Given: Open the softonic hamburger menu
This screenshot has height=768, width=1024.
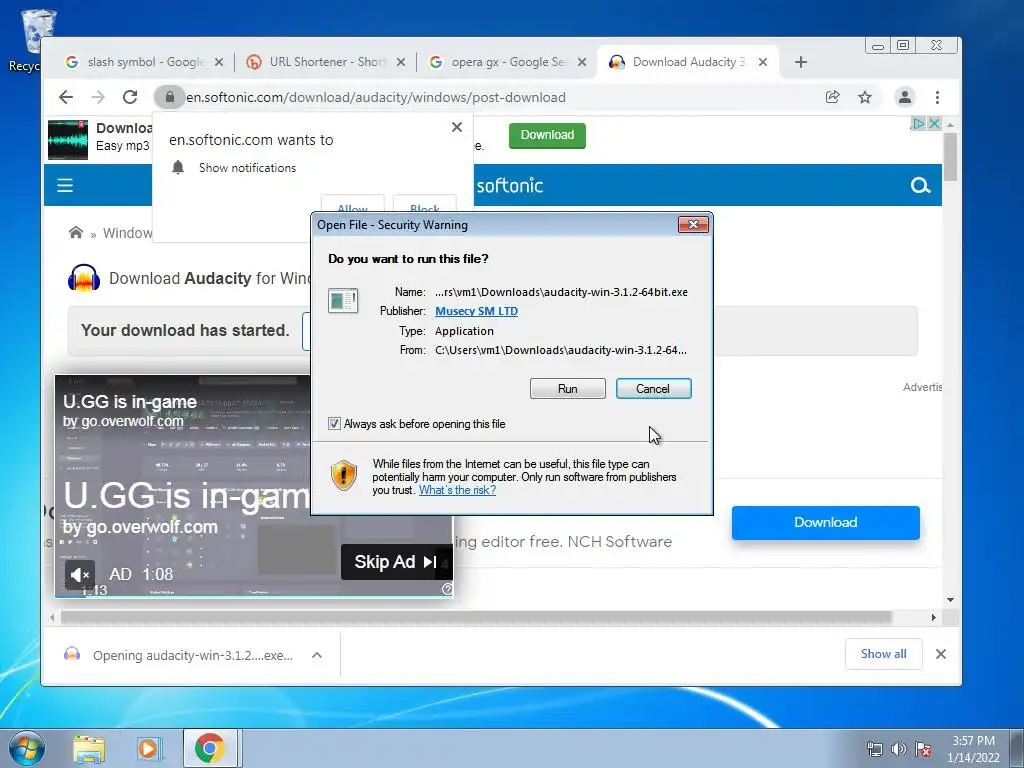Looking at the screenshot, I should 65,185.
